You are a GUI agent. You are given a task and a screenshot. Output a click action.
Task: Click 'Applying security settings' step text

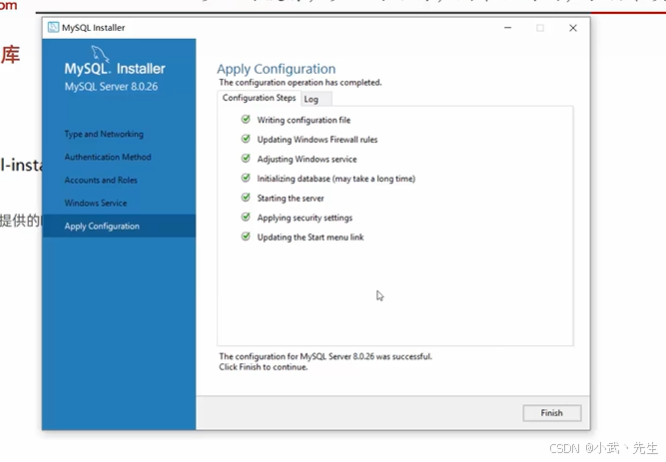[x=305, y=218]
